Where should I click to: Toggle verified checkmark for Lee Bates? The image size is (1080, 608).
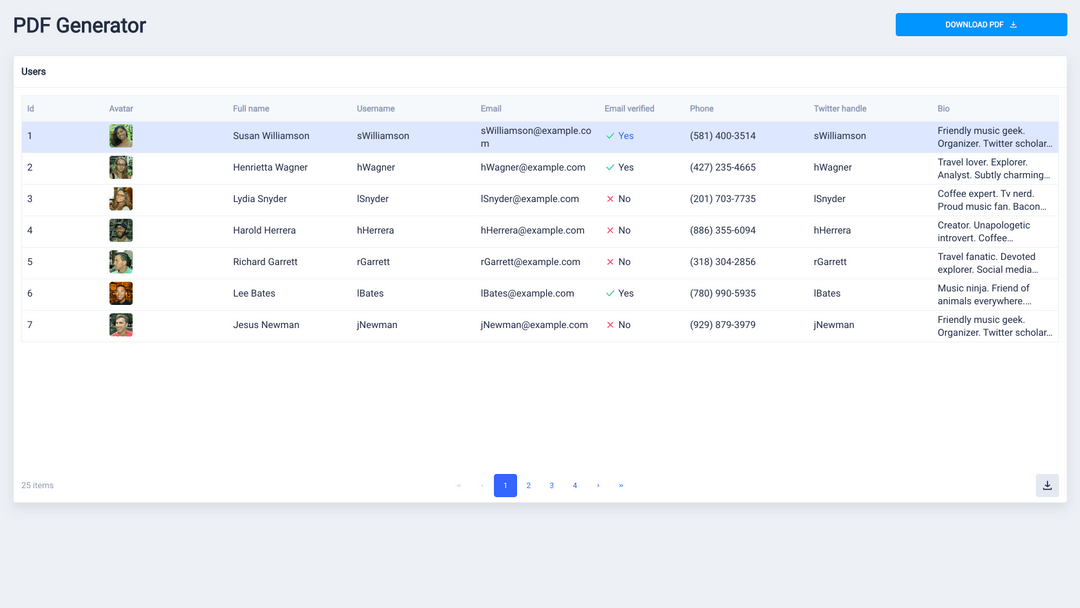pyautogui.click(x=611, y=293)
